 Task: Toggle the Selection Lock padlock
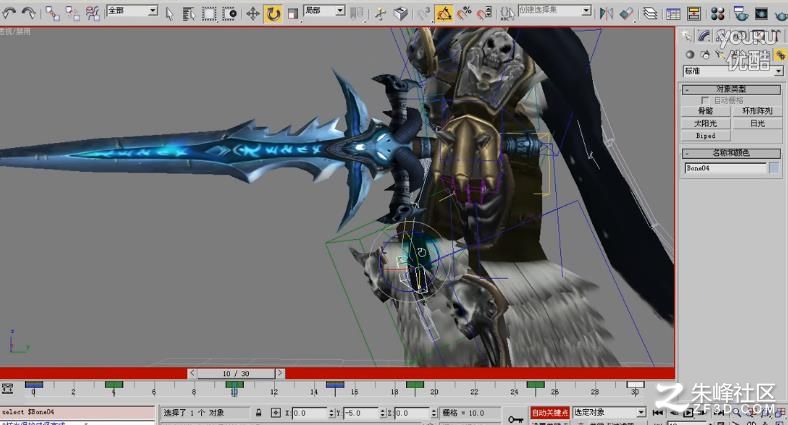tap(258, 412)
